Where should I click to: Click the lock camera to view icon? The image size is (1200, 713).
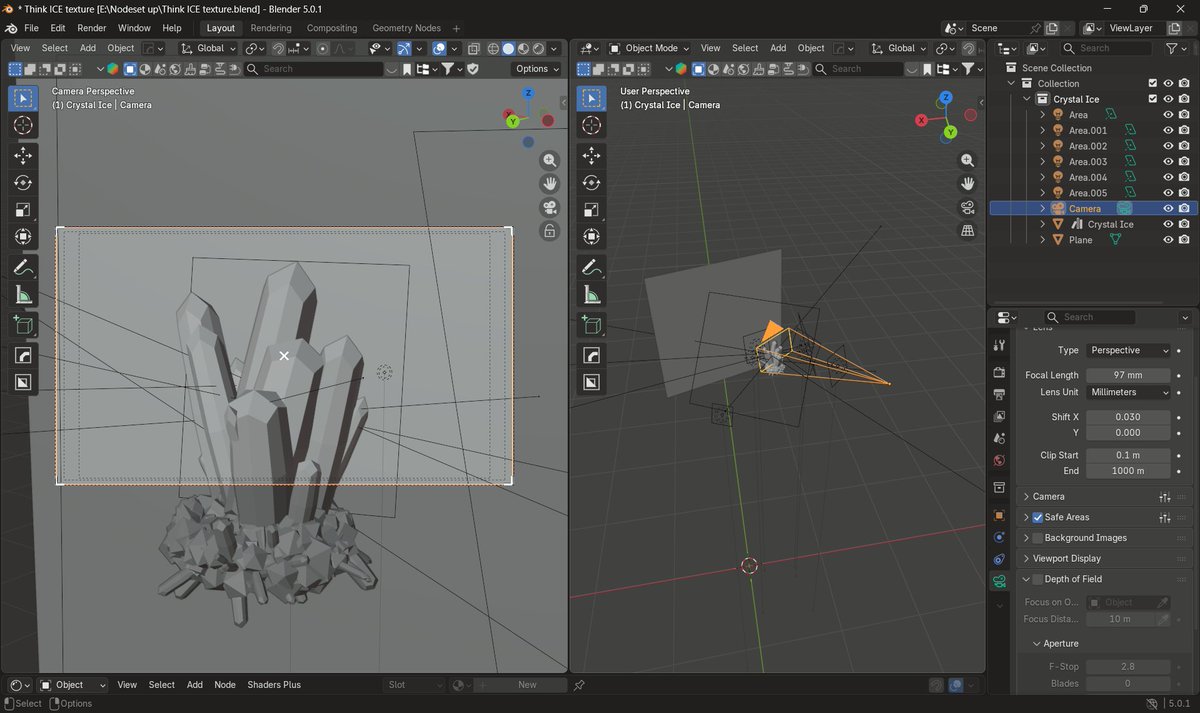coord(550,231)
